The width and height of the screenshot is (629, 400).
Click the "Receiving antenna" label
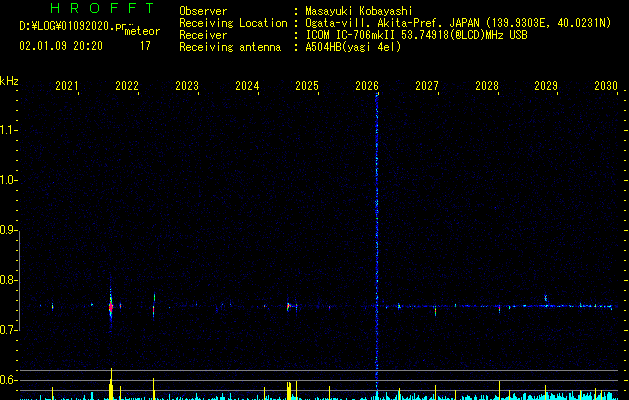point(230,47)
